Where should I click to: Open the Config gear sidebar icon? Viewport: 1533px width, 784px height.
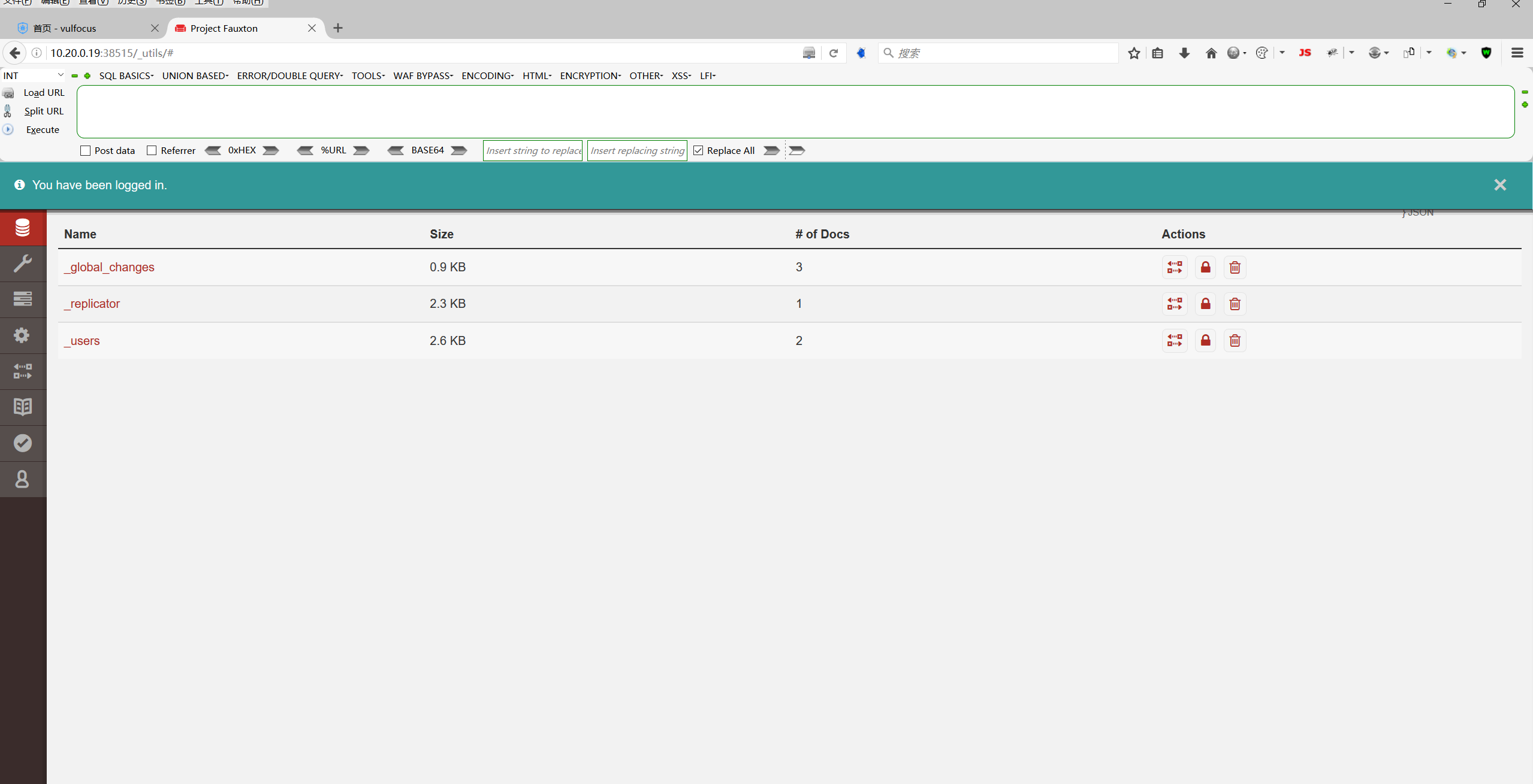[x=23, y=335]
